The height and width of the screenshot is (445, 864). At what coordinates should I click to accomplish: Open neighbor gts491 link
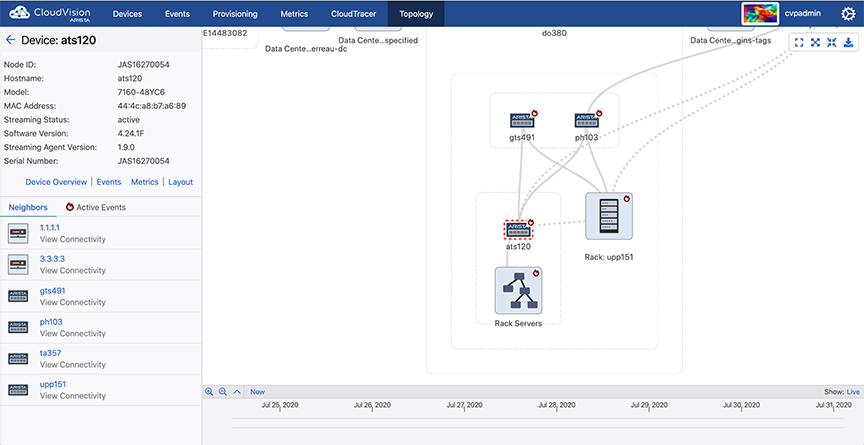[53, 290]
